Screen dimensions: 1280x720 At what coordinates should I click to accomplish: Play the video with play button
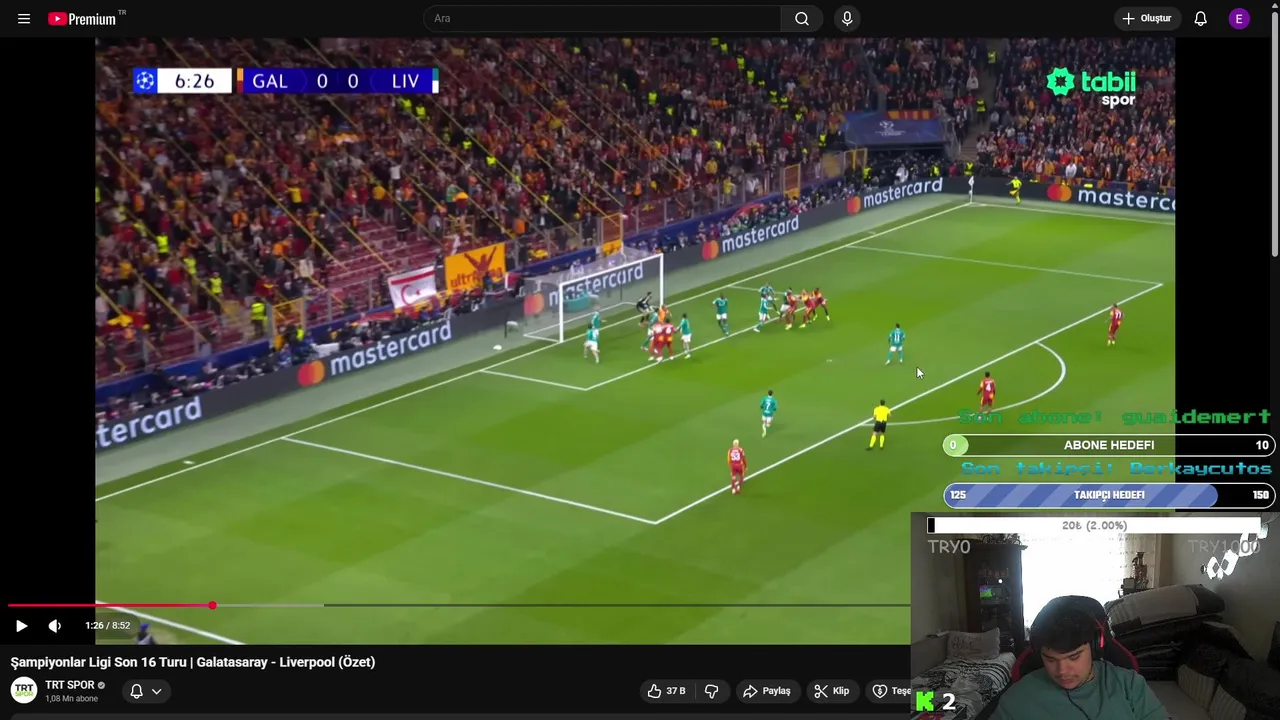click(x=21, y=626)
